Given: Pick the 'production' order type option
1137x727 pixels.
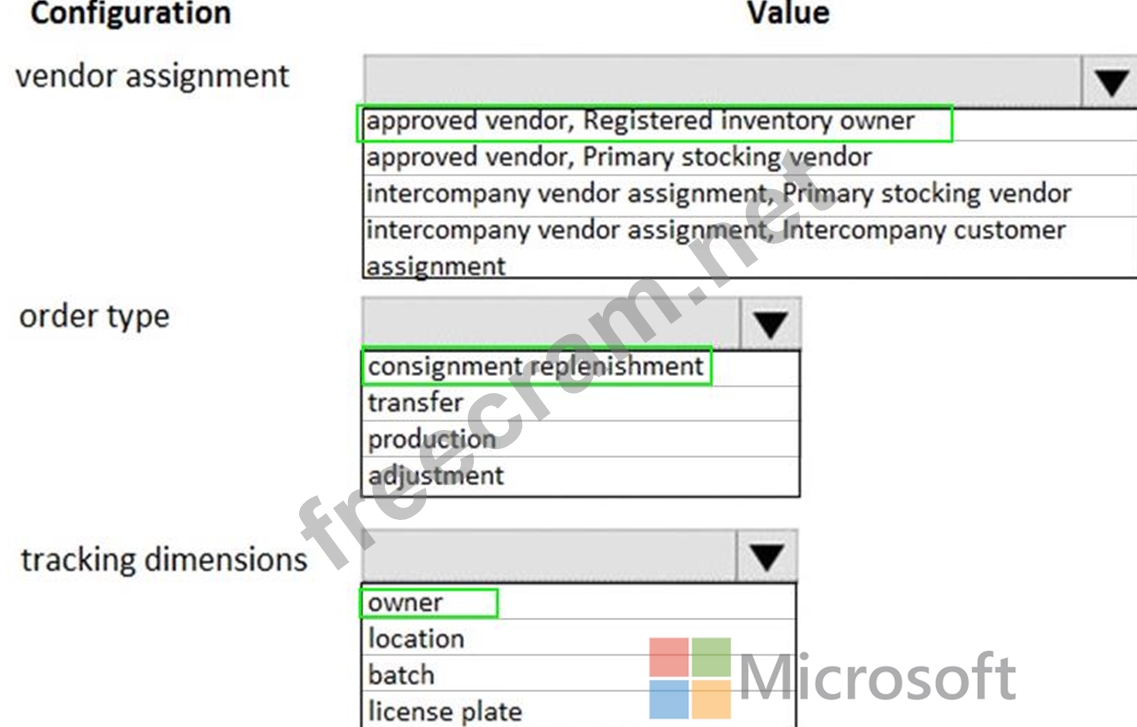Looking at the screenshot, I should pos(431,439).
